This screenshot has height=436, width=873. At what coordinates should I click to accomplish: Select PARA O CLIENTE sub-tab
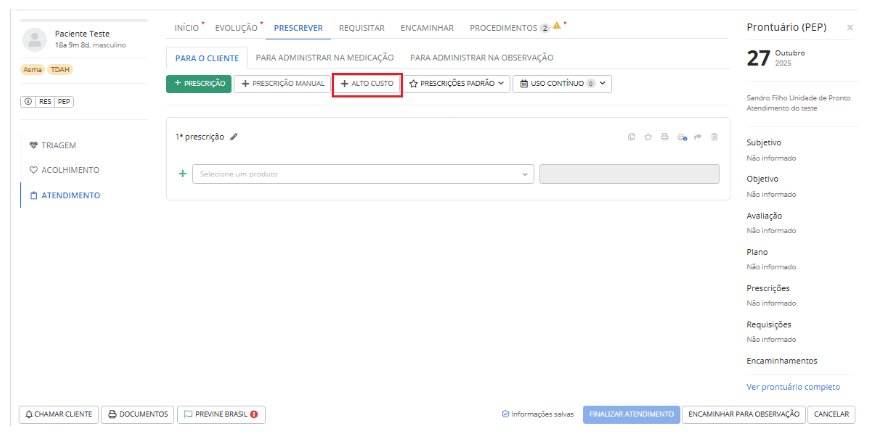207,57
